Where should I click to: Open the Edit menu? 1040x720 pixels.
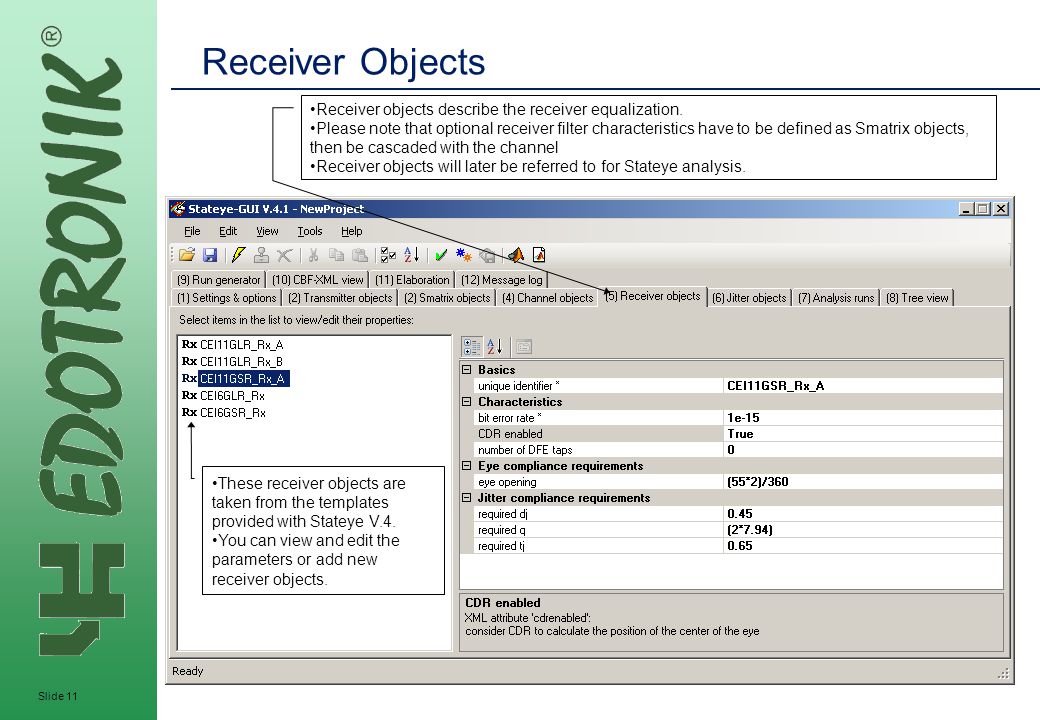228,231
